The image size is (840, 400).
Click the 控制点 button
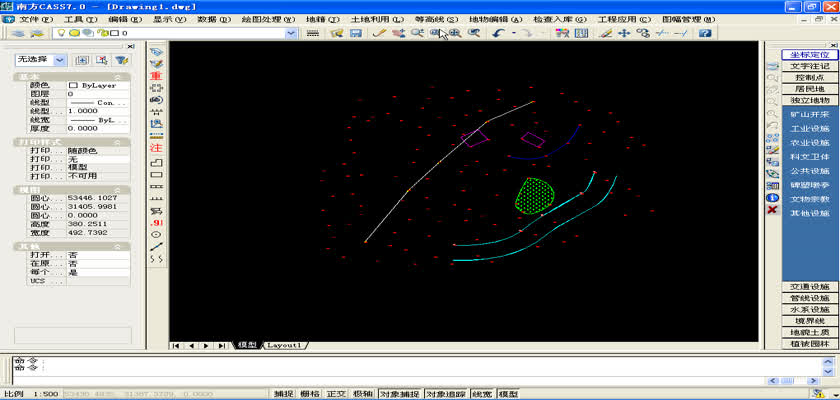[x=810, y=78]
